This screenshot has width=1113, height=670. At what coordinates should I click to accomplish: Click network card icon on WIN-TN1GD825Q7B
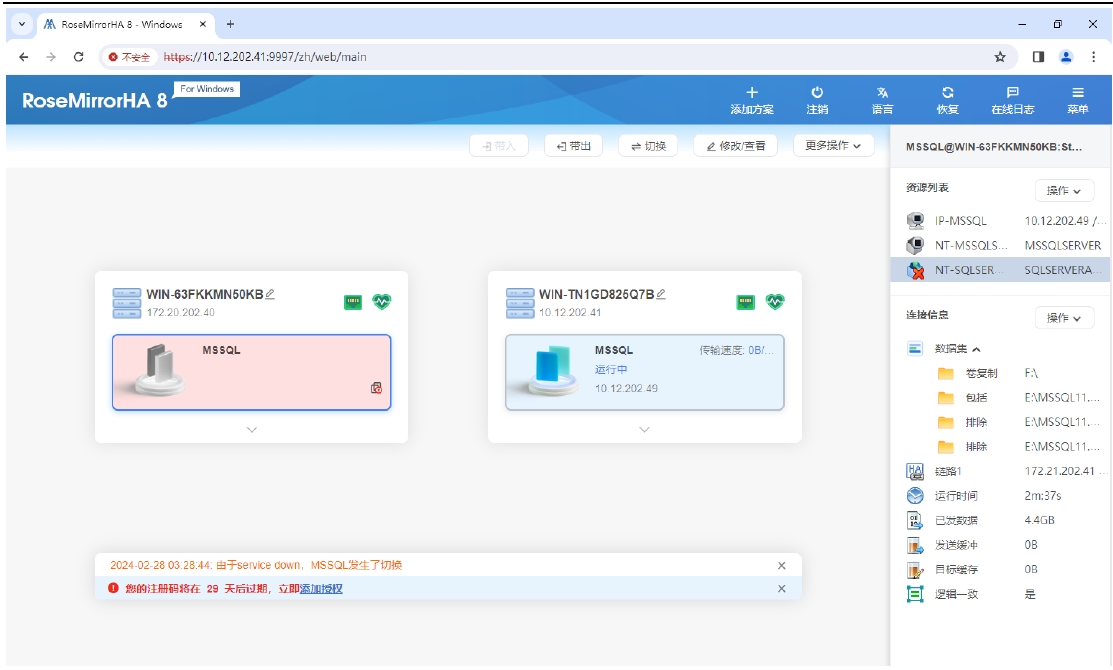[x=745, y=302]
